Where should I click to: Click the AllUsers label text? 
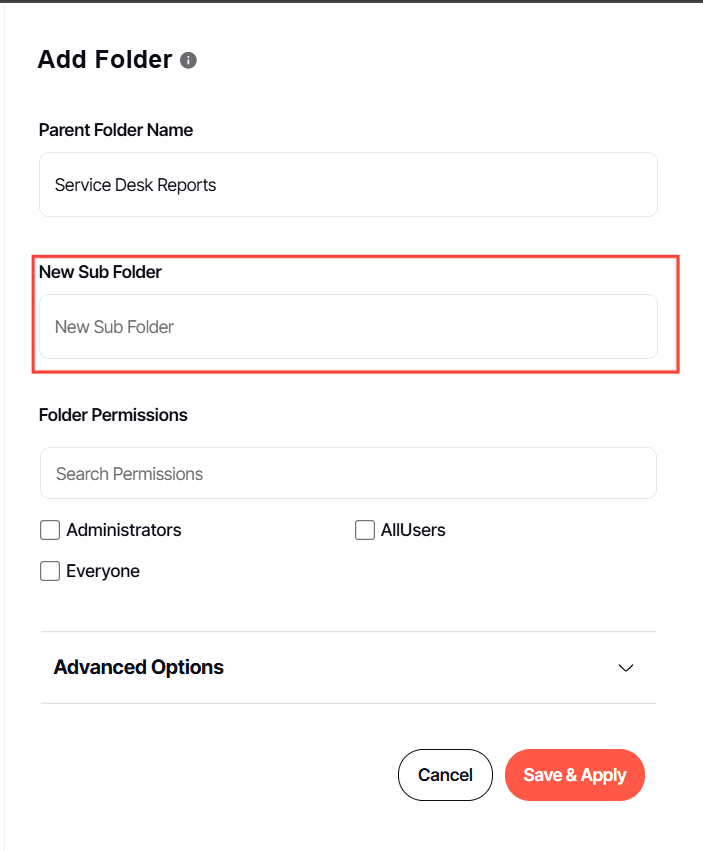coord(413,530)
